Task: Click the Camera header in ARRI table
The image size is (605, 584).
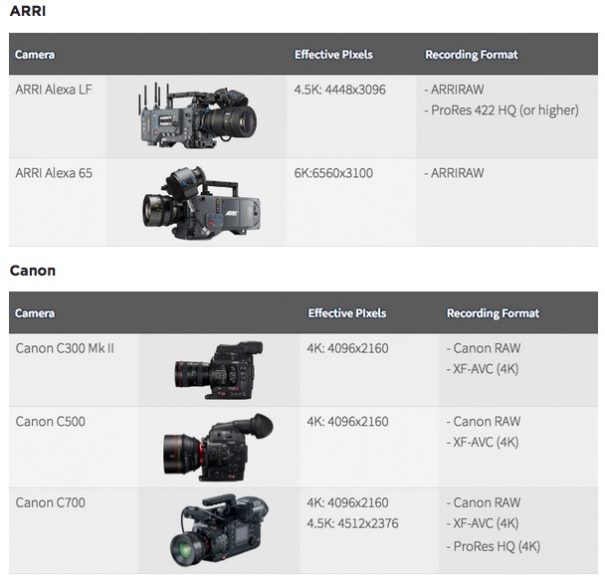Action: 35,55
